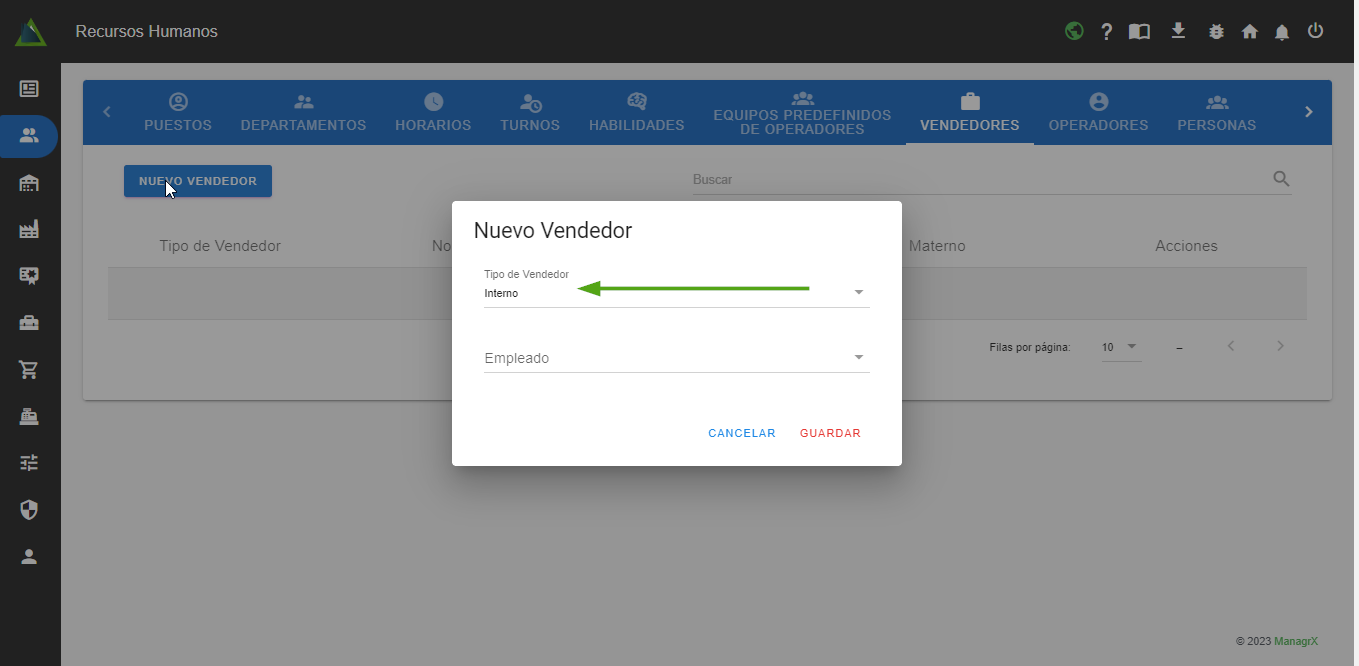
Task: Open the Empleado dropdown
Action: tap(676, 358)
